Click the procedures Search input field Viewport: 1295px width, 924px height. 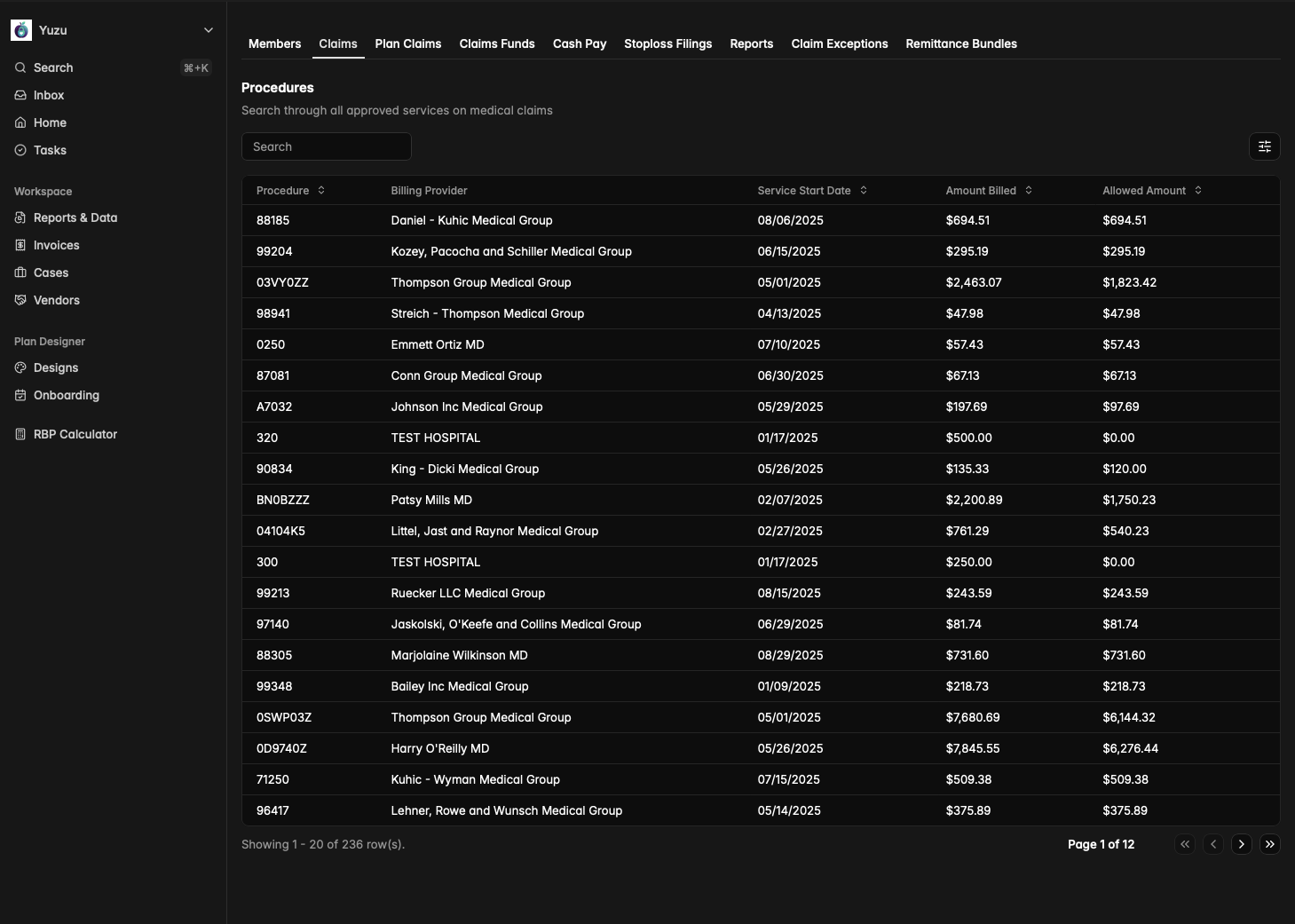point(326,146)
